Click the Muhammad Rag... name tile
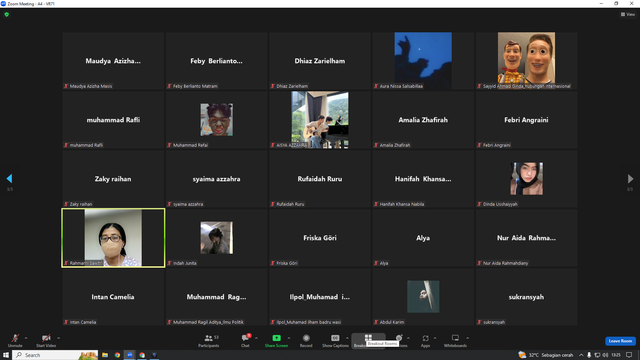This screenshot has width=640, height=360. (216, 297)
